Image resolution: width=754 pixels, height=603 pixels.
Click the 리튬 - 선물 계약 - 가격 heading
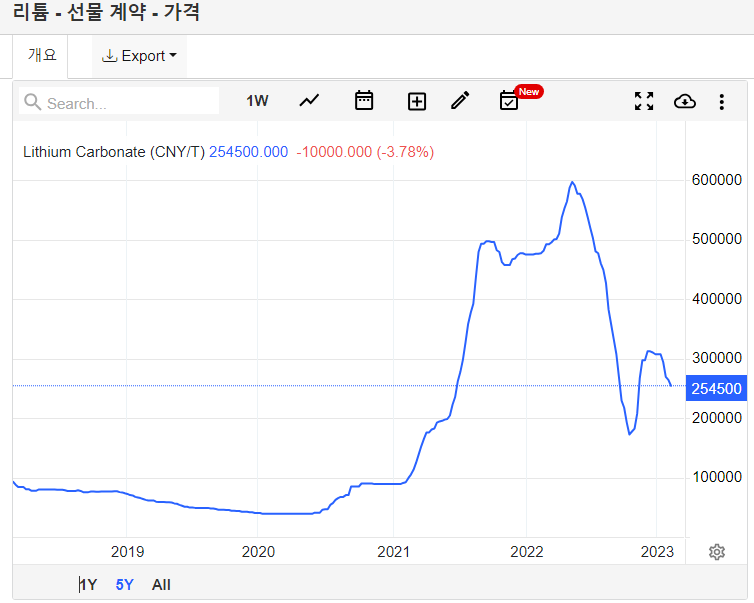click(106, 12)
